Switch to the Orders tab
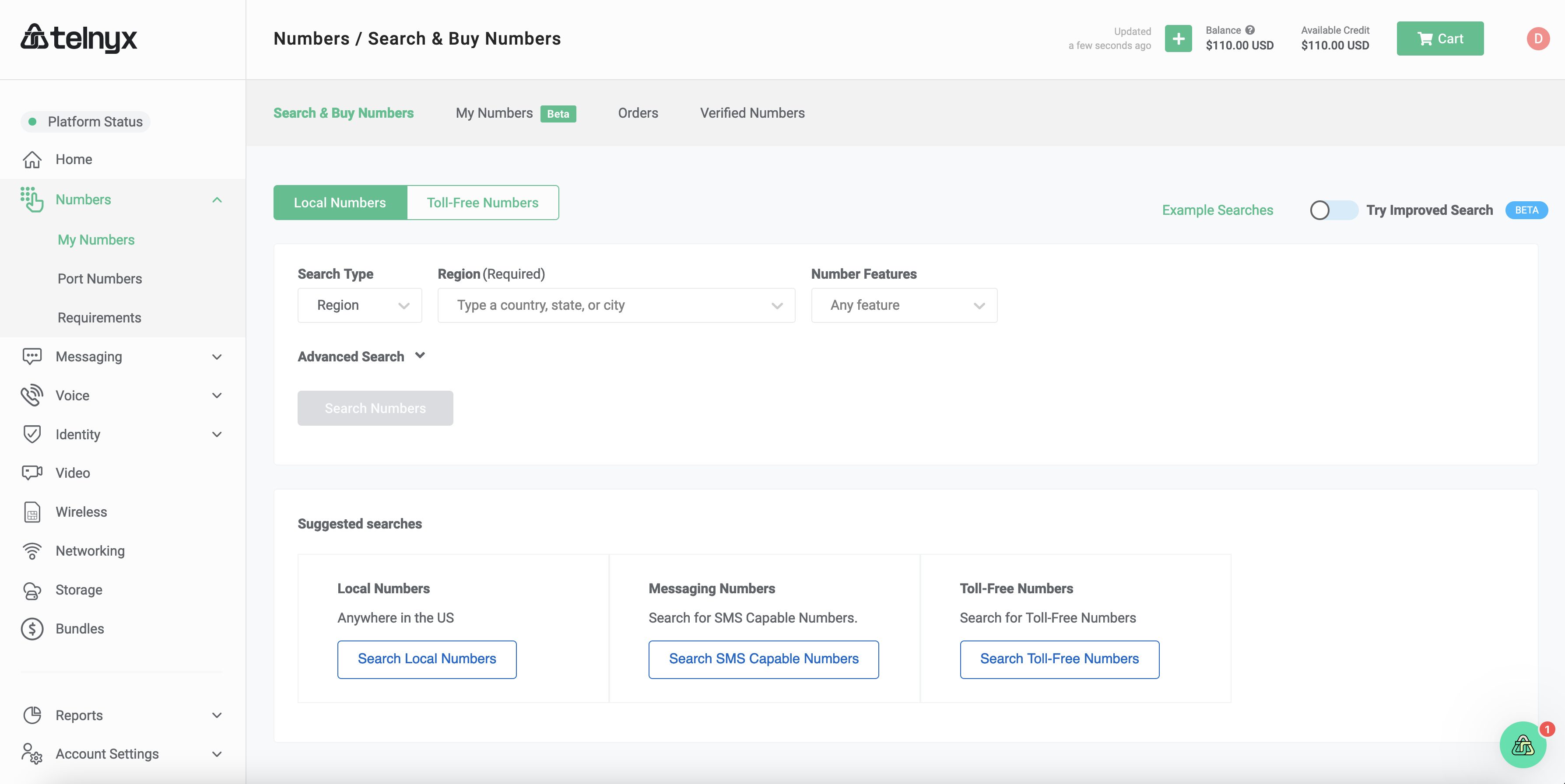 638,113
